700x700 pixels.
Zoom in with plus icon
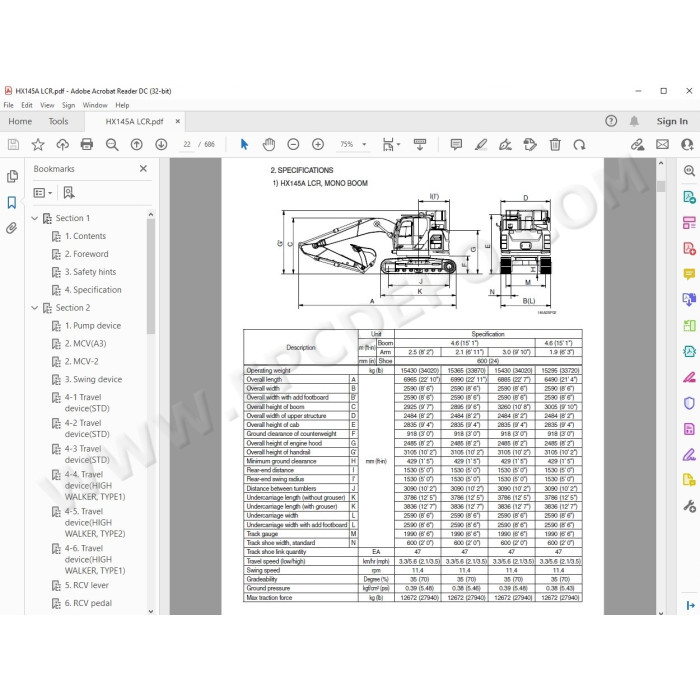pyautogui.click(x=318, y=144)
